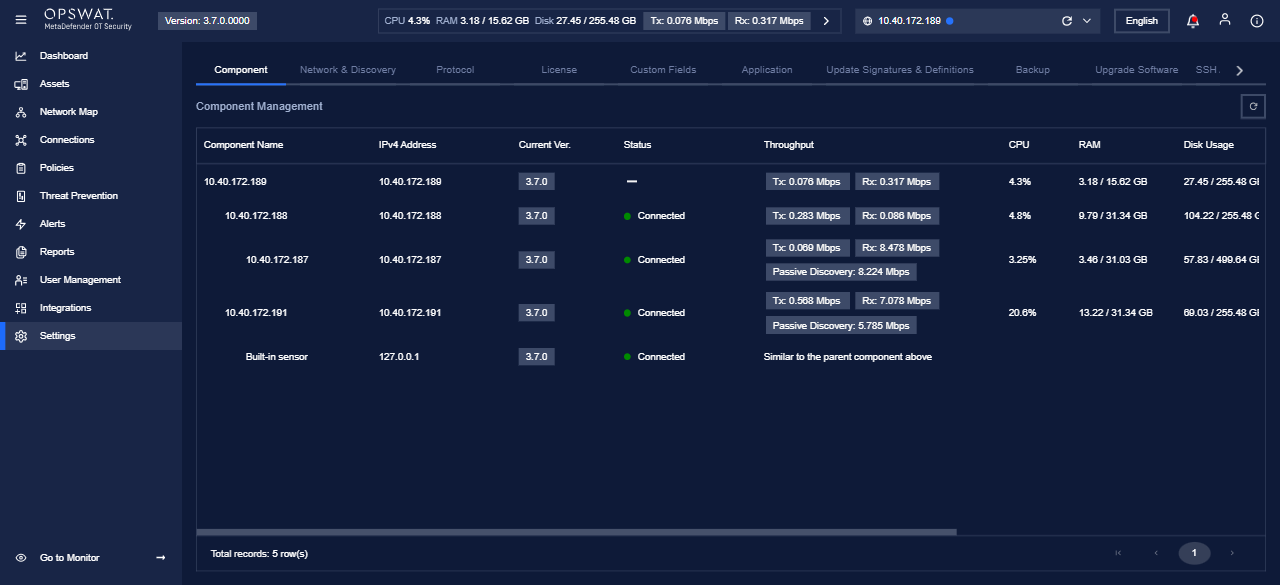1280x585 pixels.
Task: Select the 10.40.172.187 component row
Action: click(x=277, y=260)
